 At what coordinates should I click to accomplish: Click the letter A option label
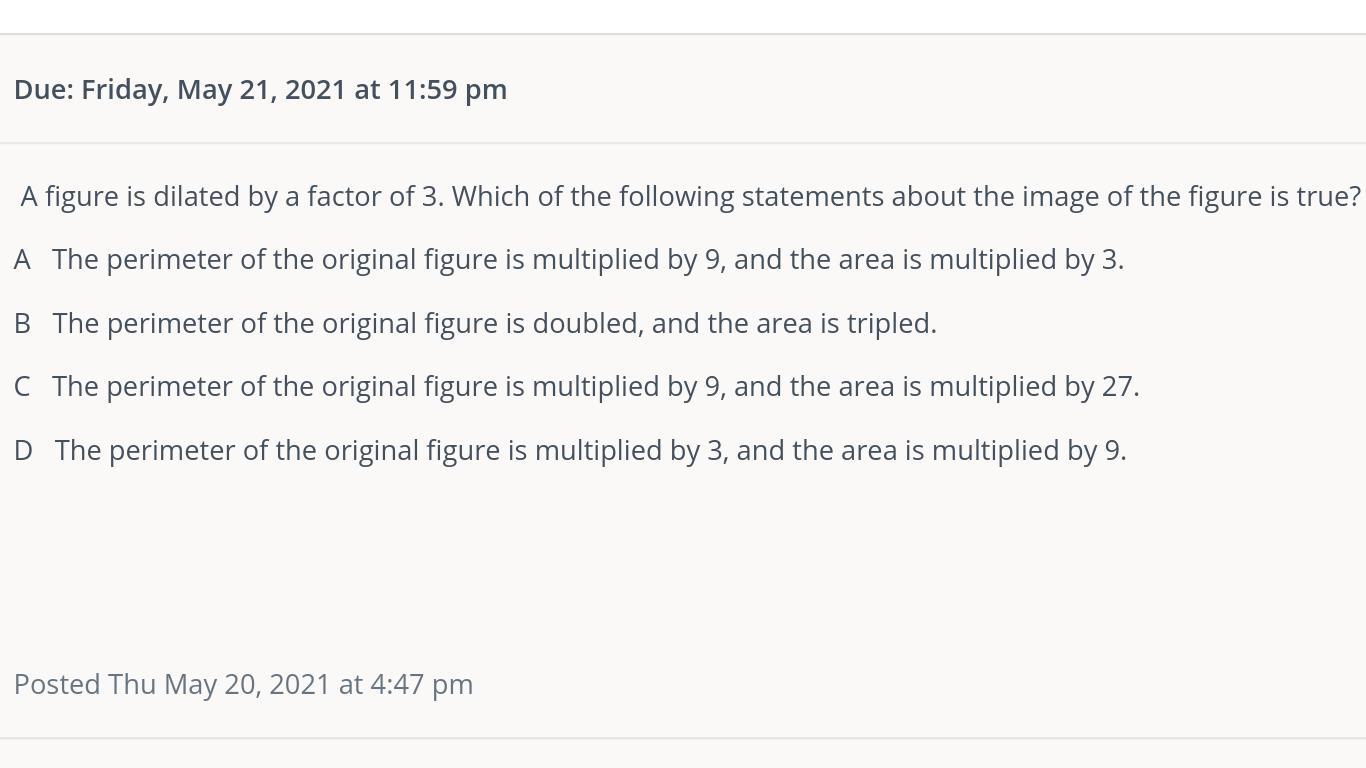(x=22, y=260)
